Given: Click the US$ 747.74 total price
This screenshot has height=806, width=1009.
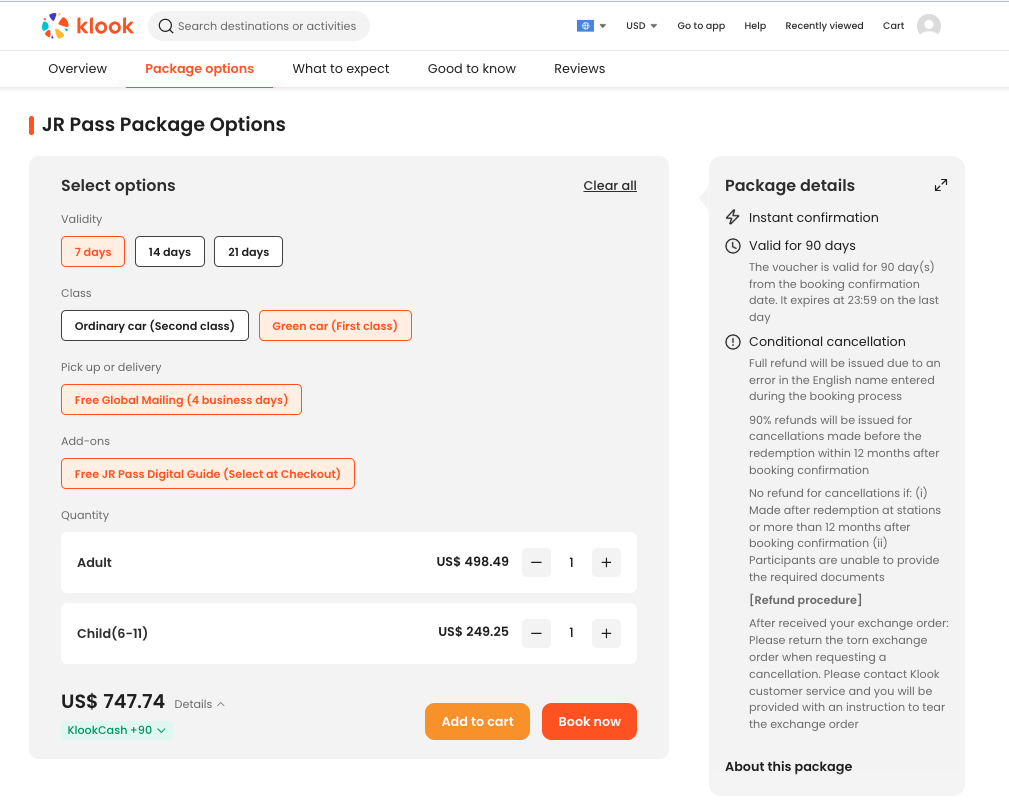Looking at the screenshot, I should pyautogui.click(x=113, y=701).
